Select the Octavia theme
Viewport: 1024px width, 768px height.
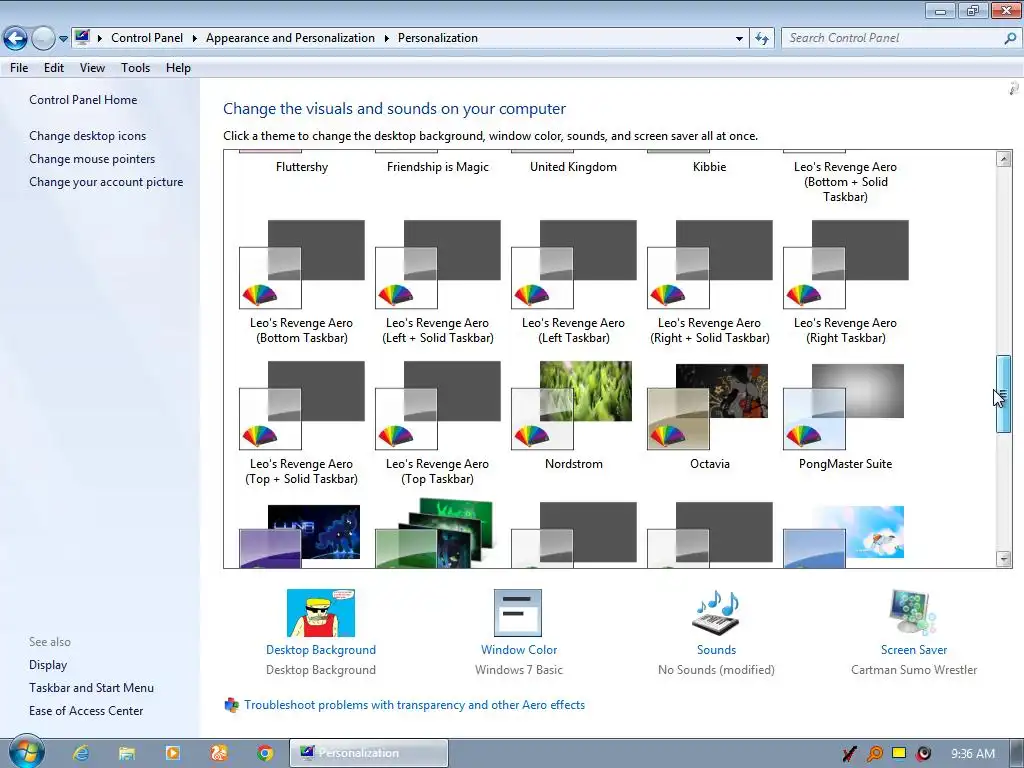click(710, 416)
